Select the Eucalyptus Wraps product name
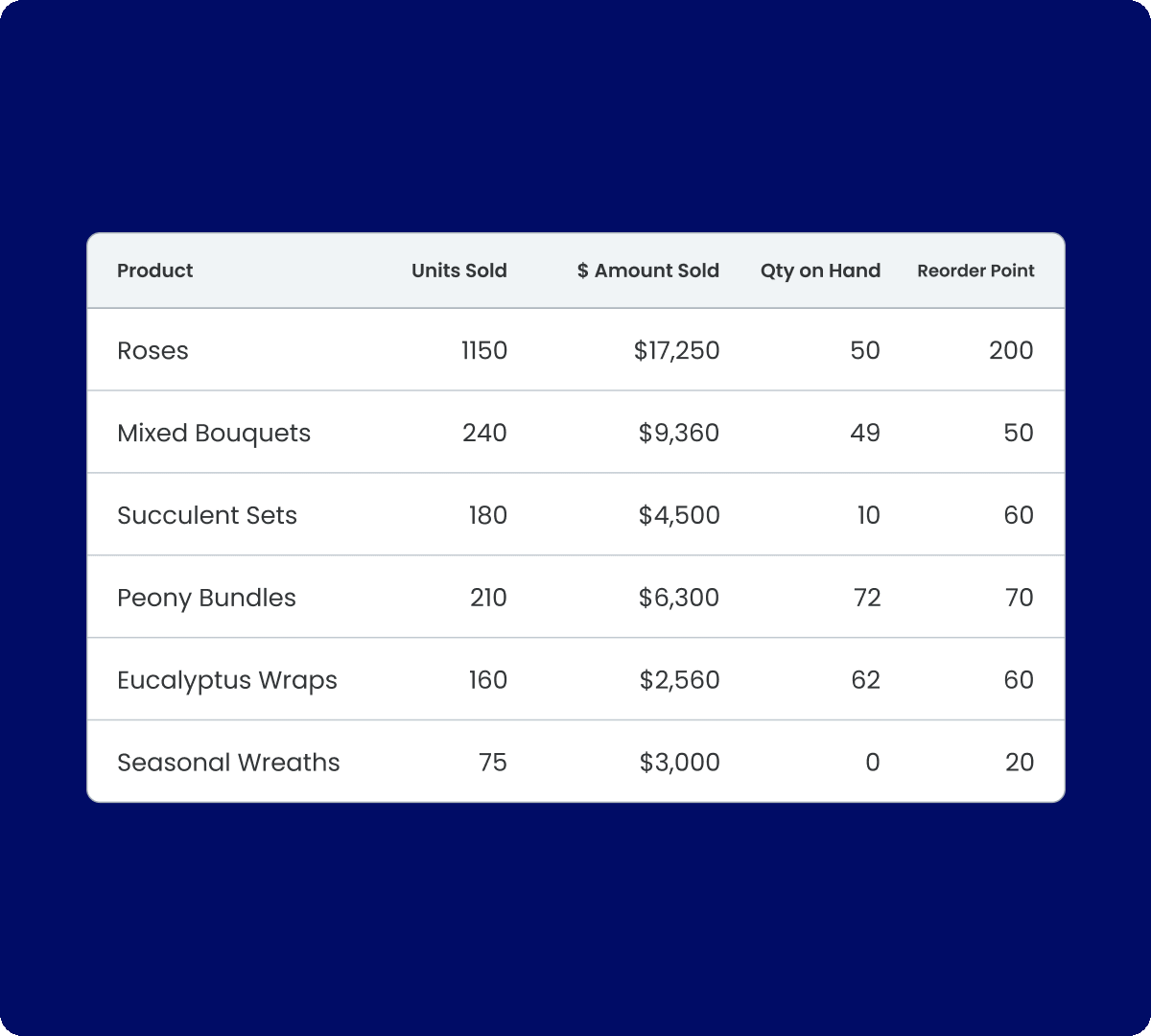The width and height of the screenshot is (1151, 1036). 227,680
